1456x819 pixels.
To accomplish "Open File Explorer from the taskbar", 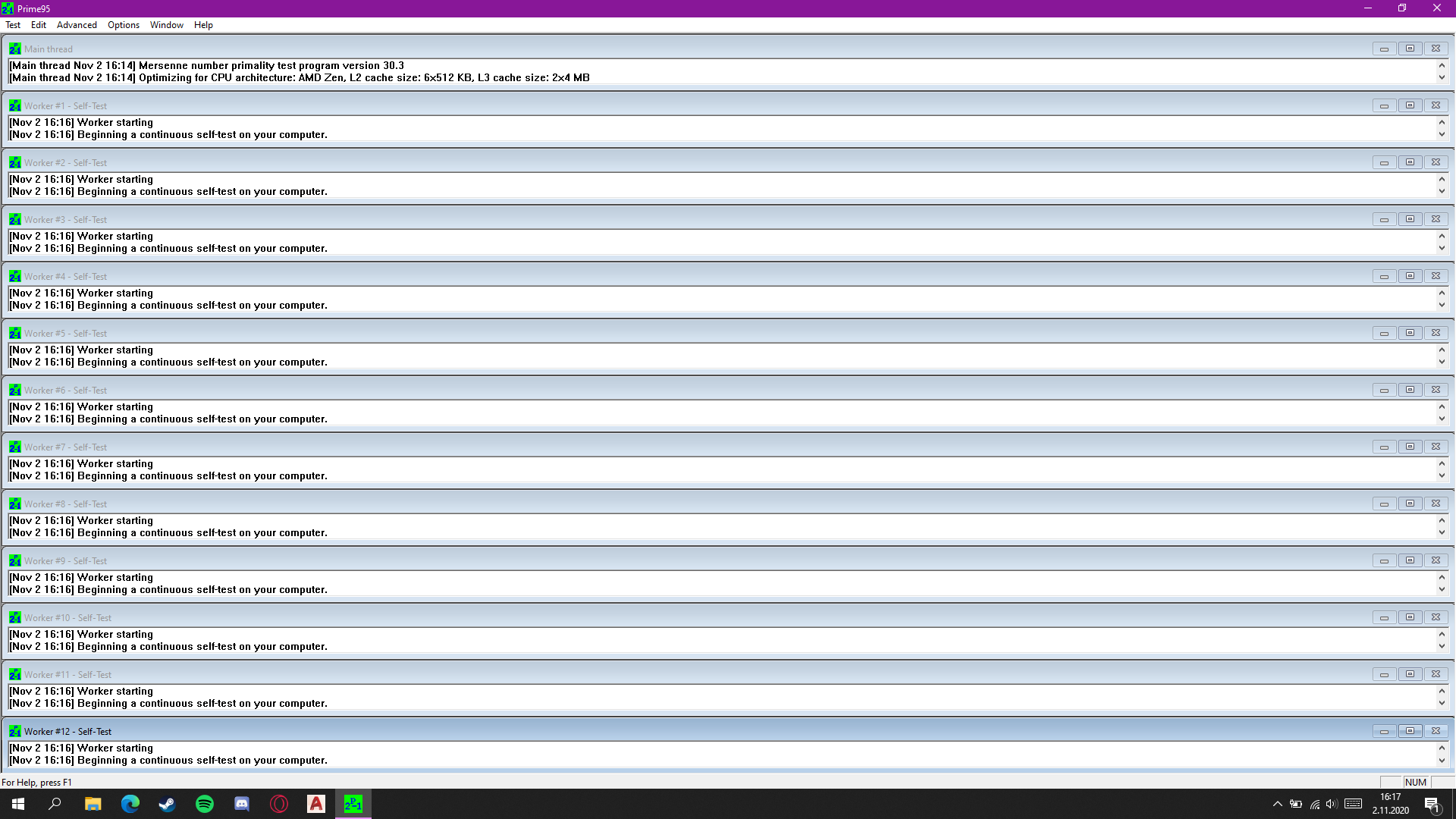I will 93,804.
